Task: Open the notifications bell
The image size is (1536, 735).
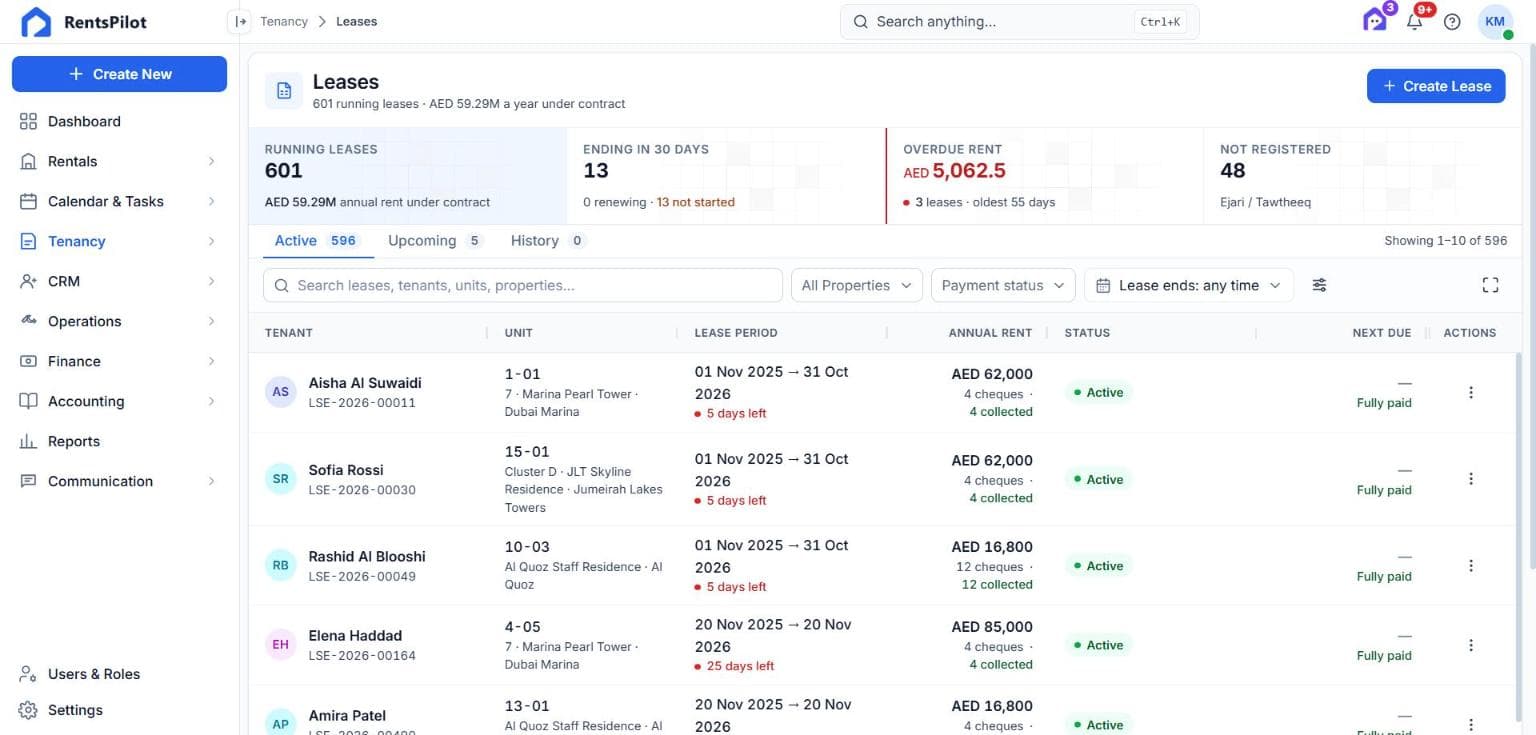Action: (1414, 21)
